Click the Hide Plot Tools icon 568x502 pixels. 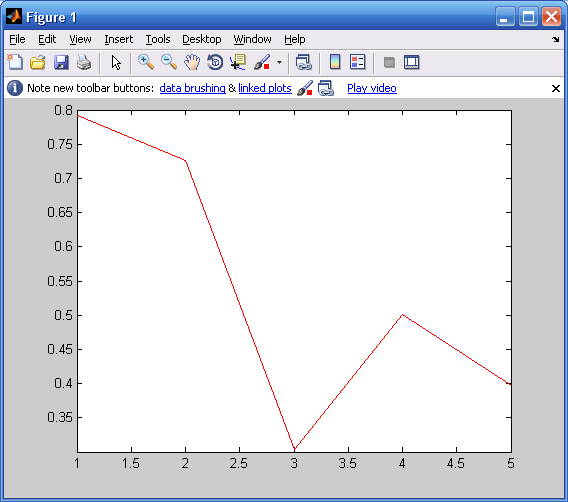(389, 62)
